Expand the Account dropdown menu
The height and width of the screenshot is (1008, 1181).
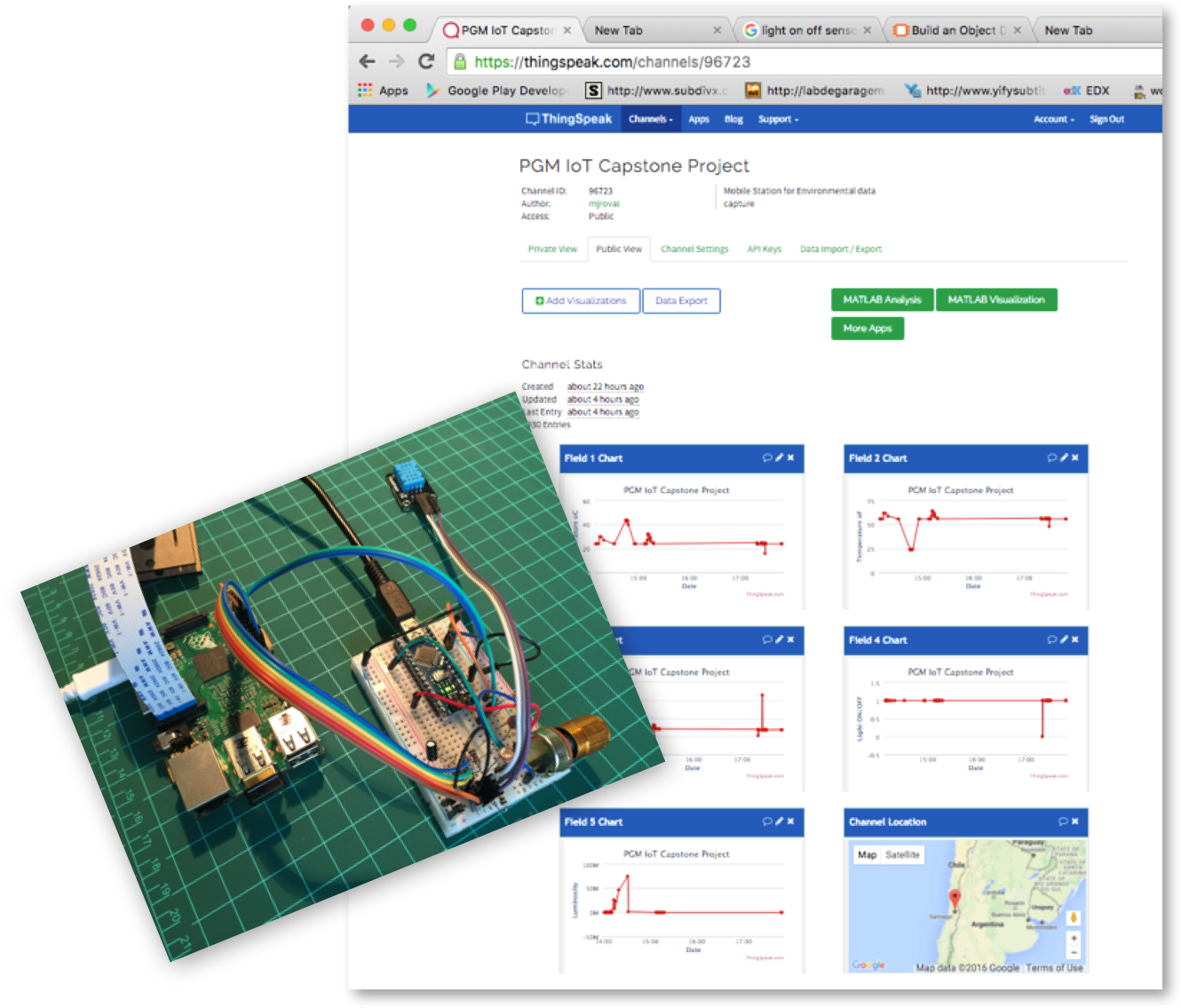pos(1053,118)
